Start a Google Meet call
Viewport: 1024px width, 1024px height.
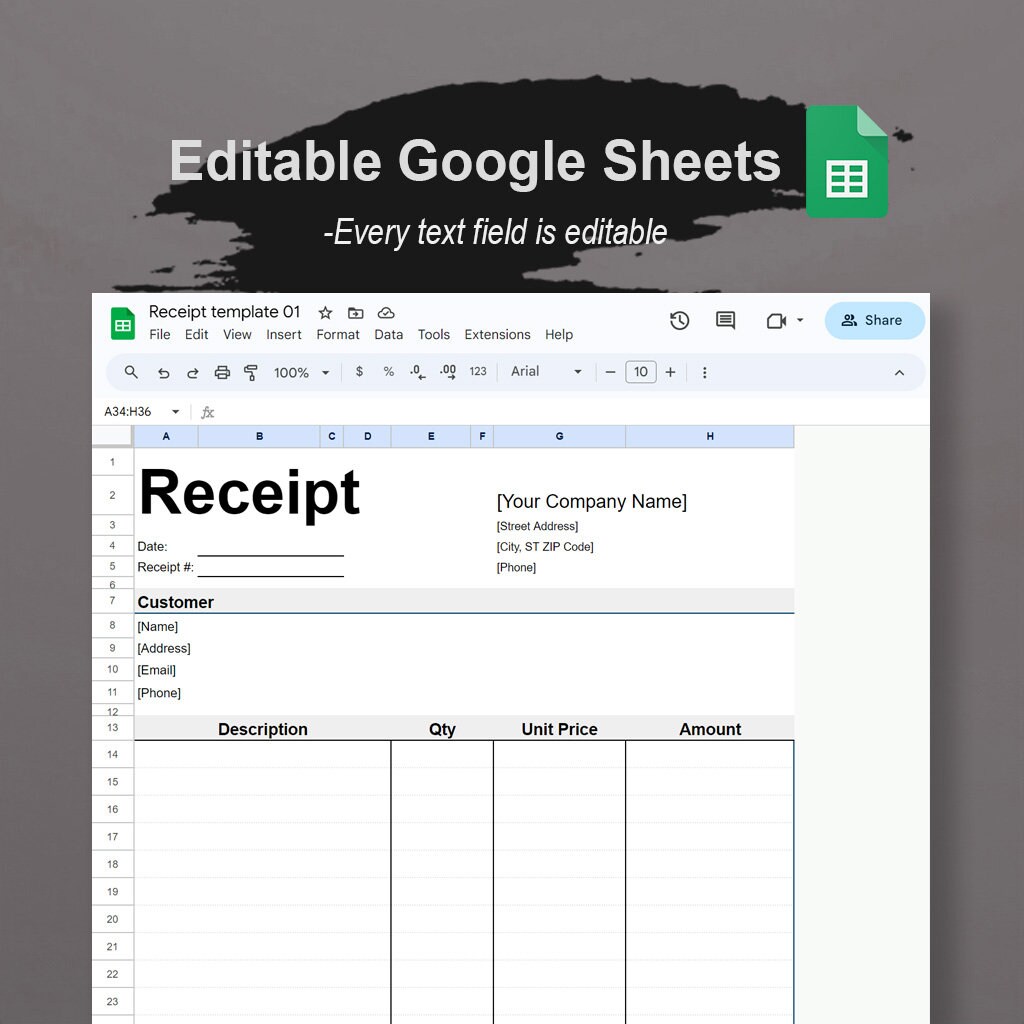click(x=778, y=320)
